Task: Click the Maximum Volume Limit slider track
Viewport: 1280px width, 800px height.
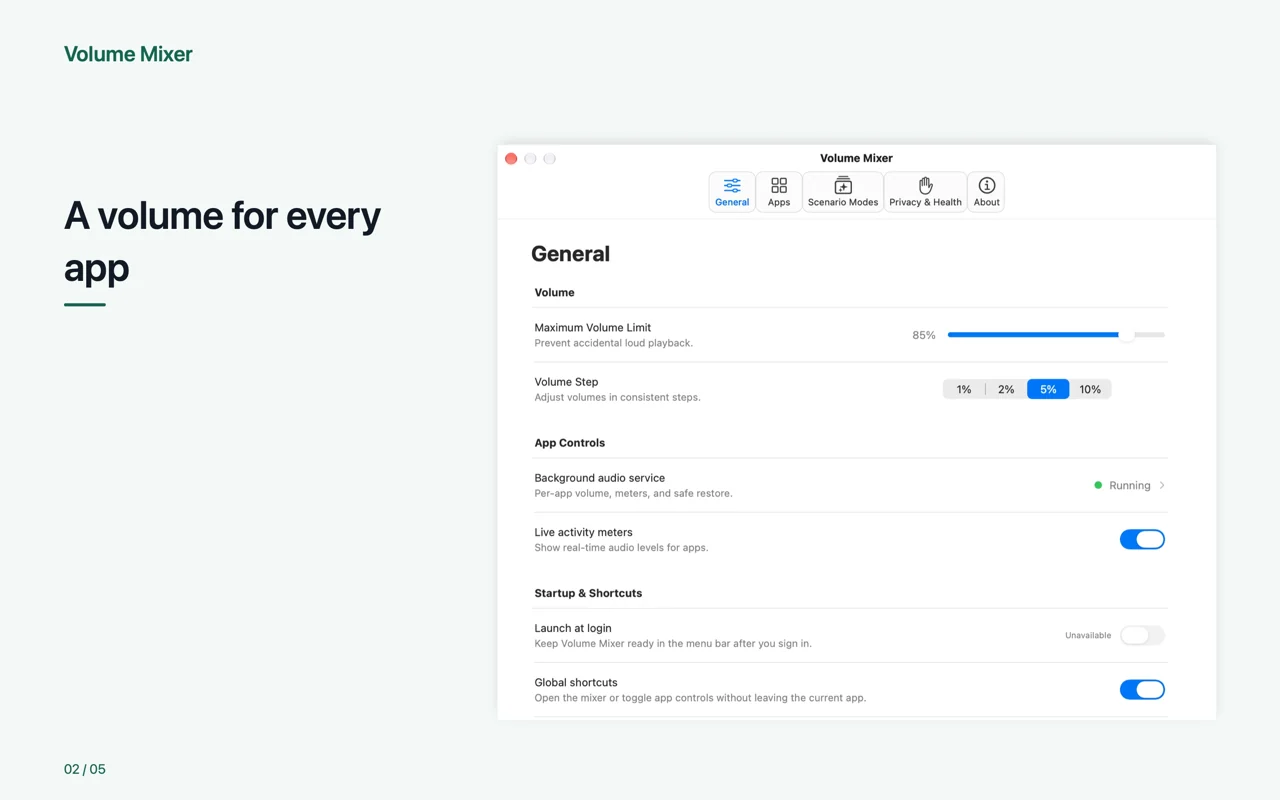Action: tap(1056, 335)
